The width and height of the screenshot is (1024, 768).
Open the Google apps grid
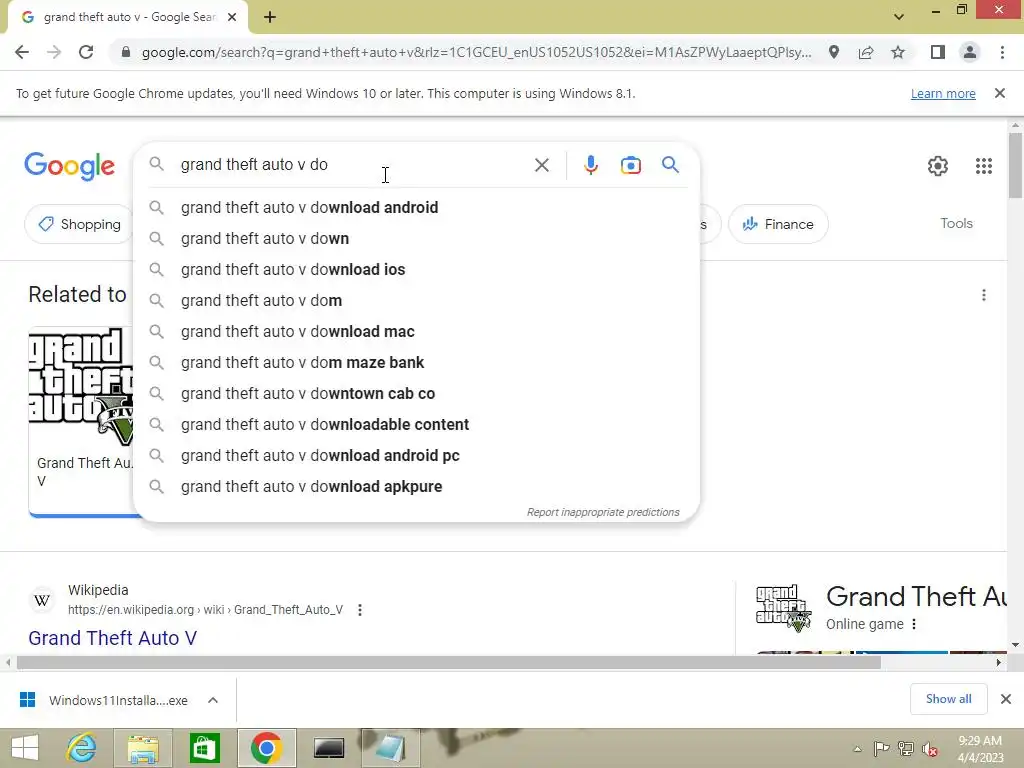984,166
